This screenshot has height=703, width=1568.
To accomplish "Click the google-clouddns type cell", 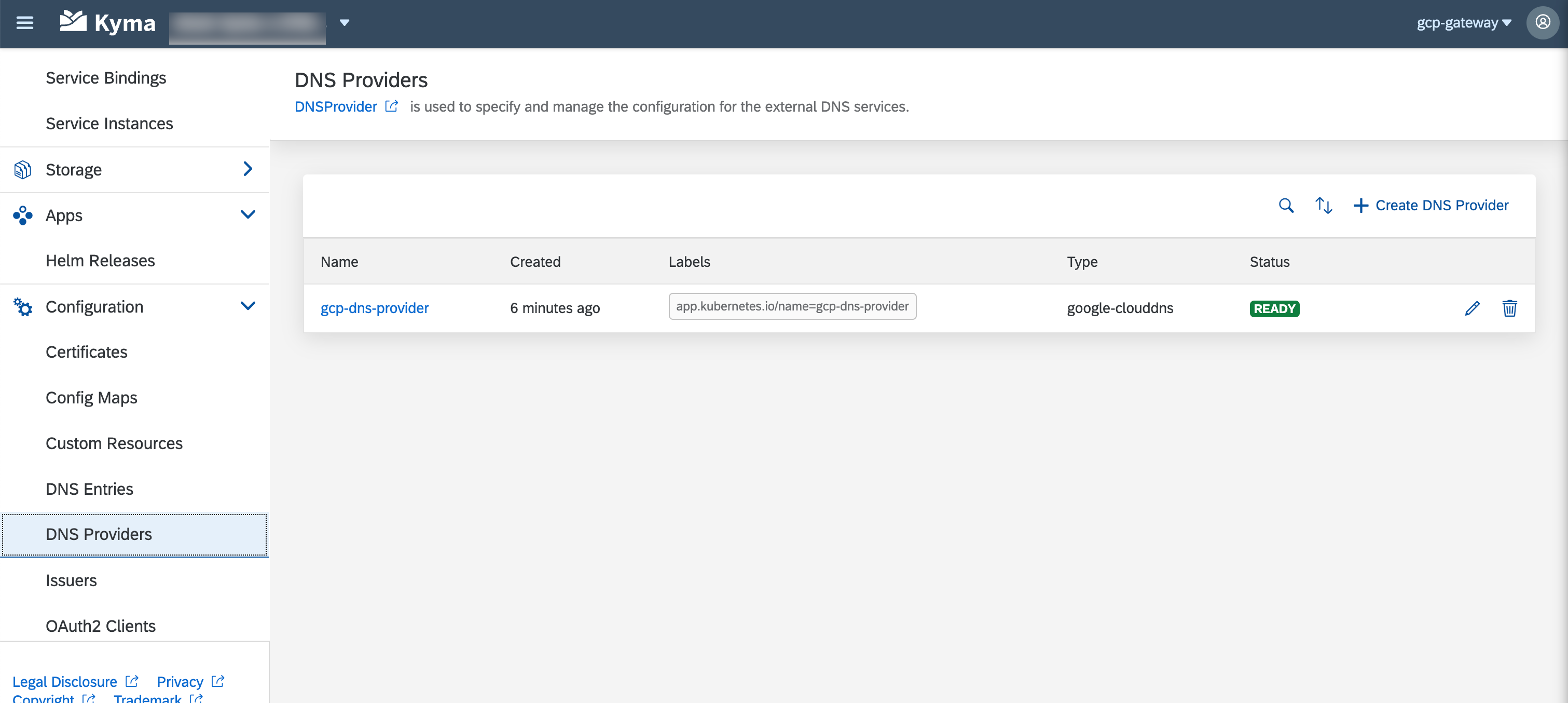I will (1120, 308).
